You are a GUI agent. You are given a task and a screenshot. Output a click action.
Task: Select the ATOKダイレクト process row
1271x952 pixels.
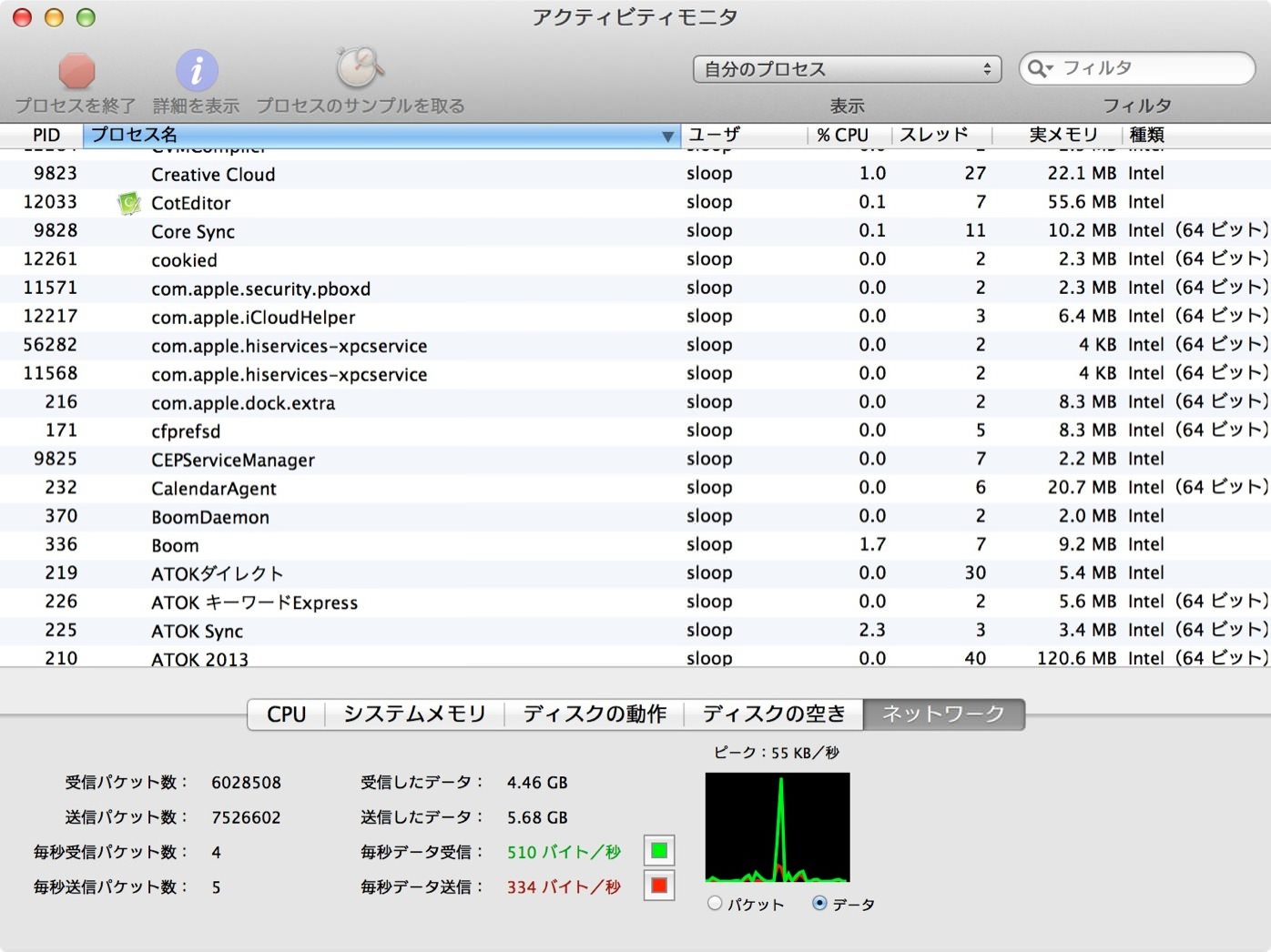coord(635,573)
